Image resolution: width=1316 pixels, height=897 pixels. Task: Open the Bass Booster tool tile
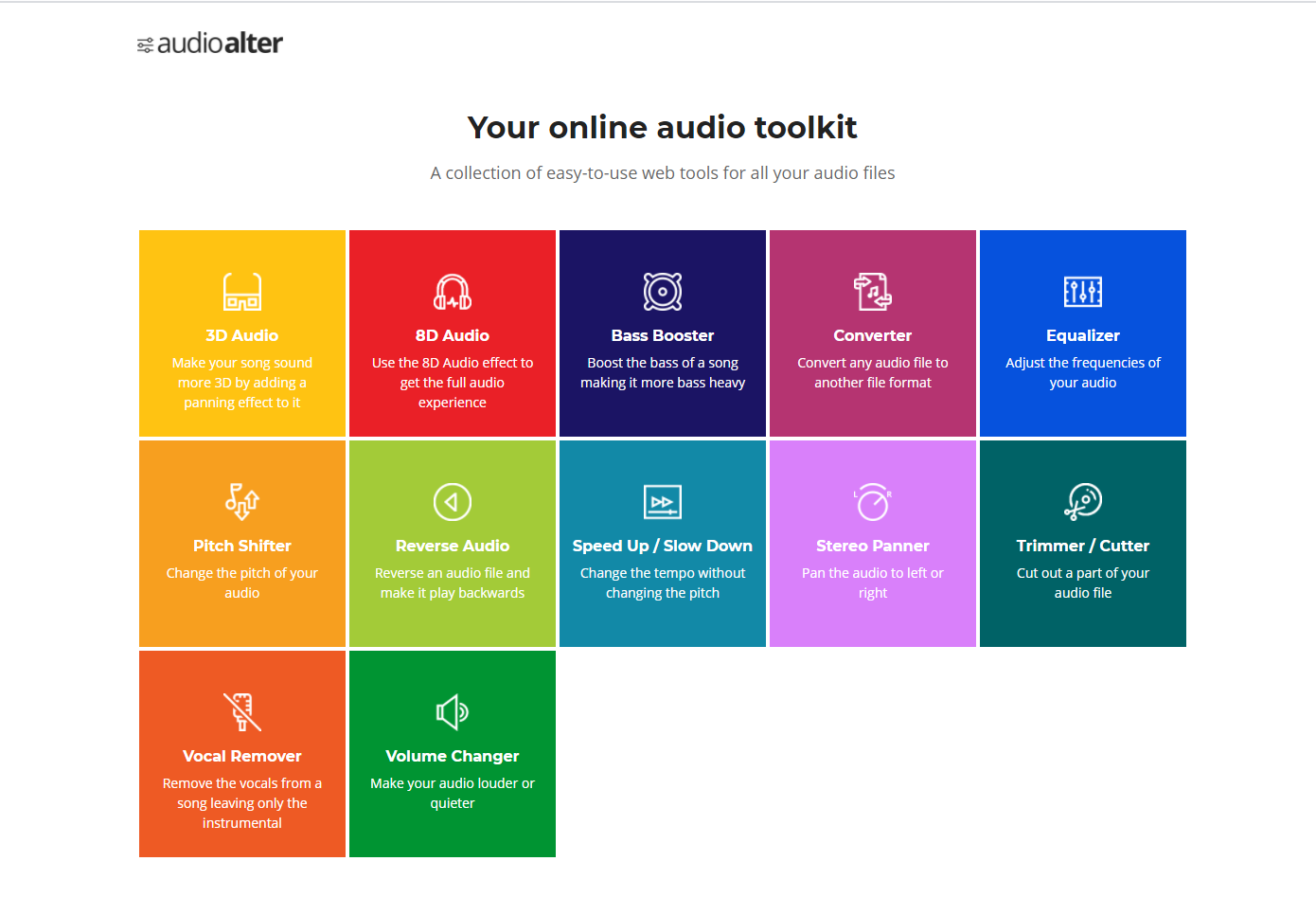[x=663, y=332]
